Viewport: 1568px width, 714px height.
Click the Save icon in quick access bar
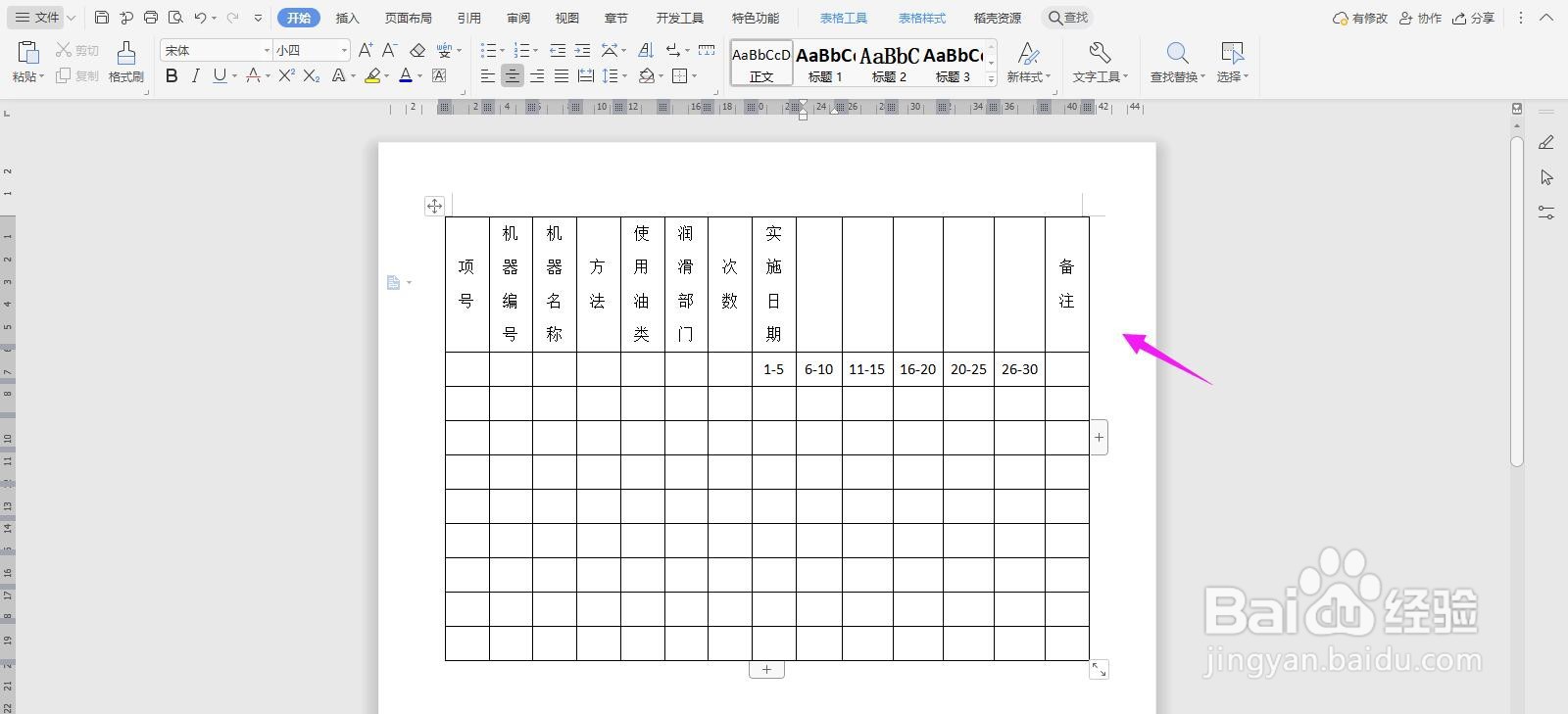[102, 18]
